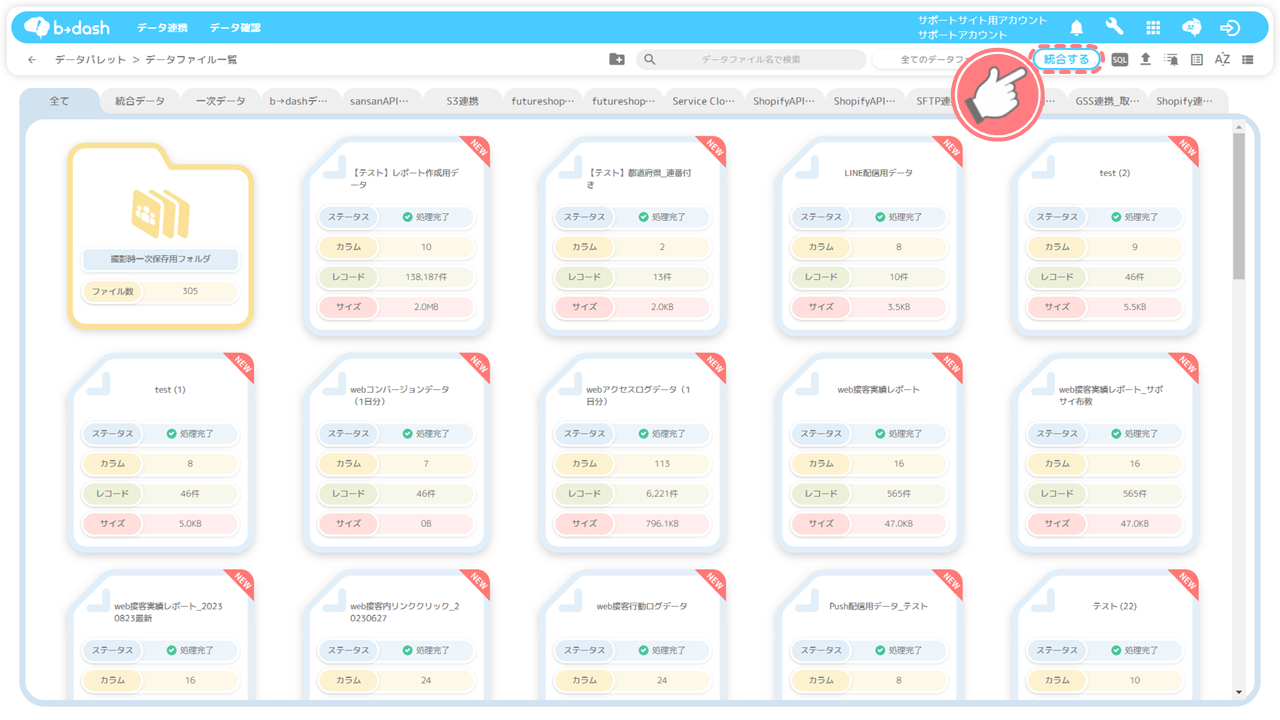1280x720 pixels.
Task: Open the test (1) file card
Action: tap(160, 453)
